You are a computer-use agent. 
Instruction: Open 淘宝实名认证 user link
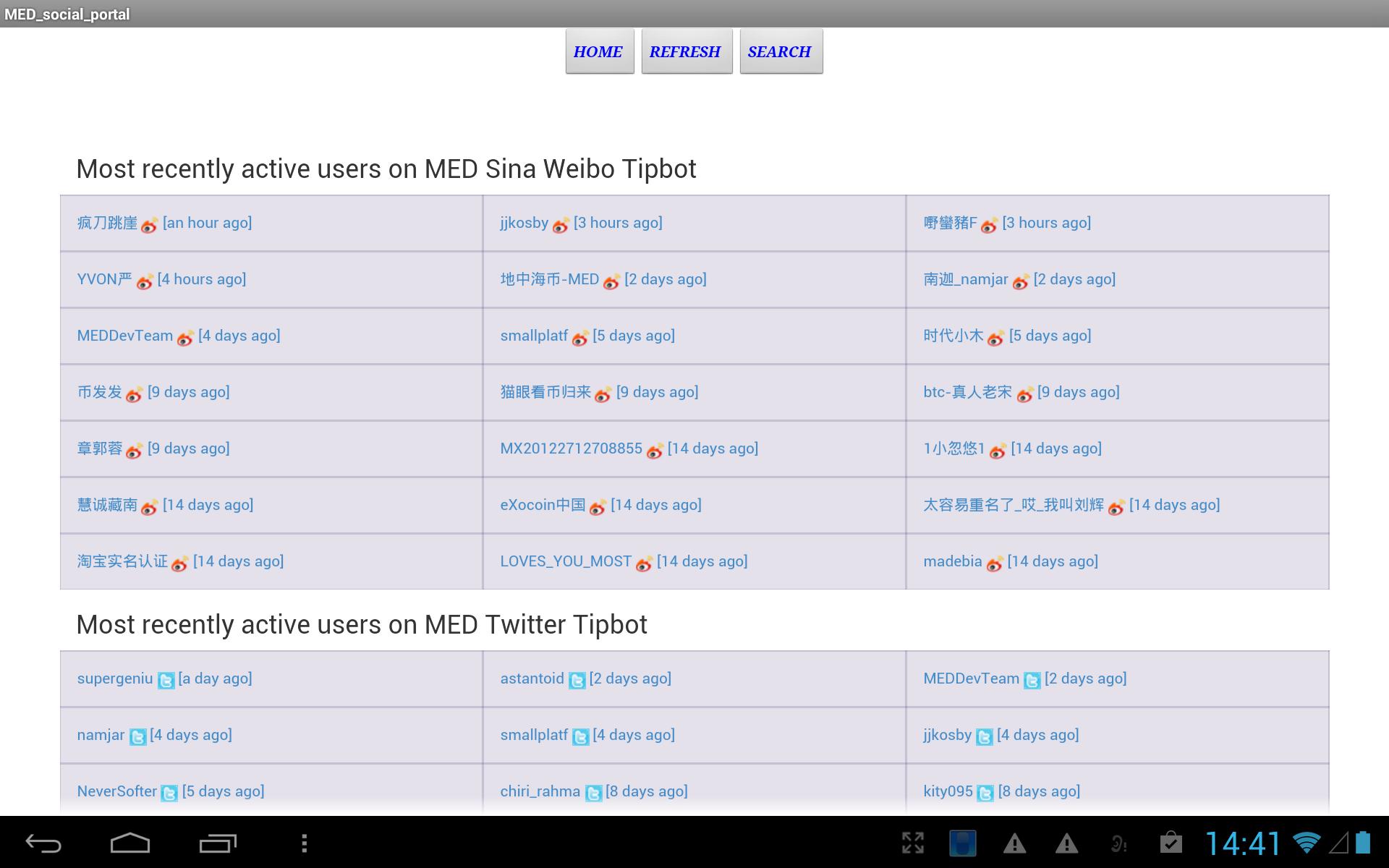[x=122, y=561]
